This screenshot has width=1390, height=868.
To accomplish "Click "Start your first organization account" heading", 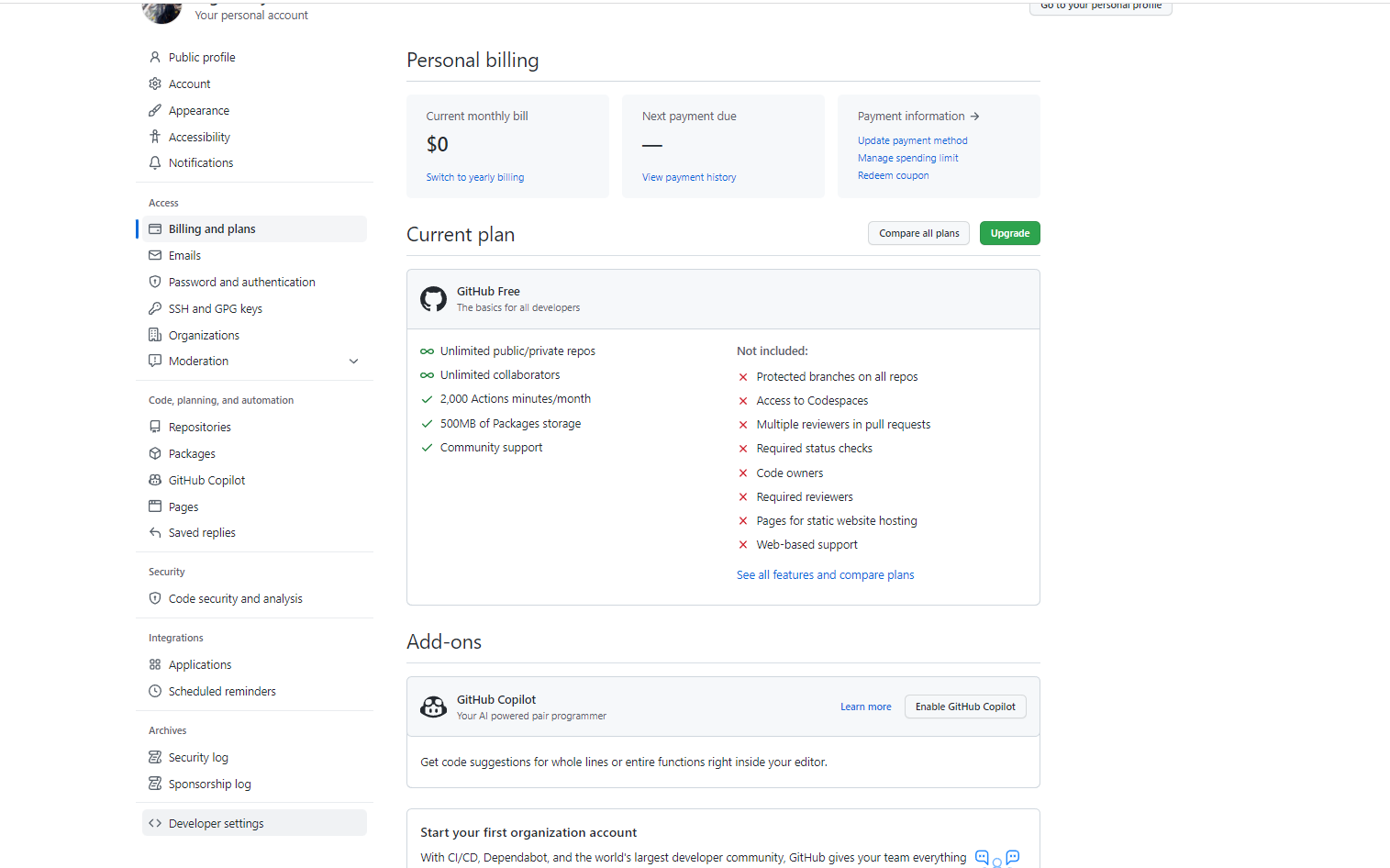I will (528, 832).
